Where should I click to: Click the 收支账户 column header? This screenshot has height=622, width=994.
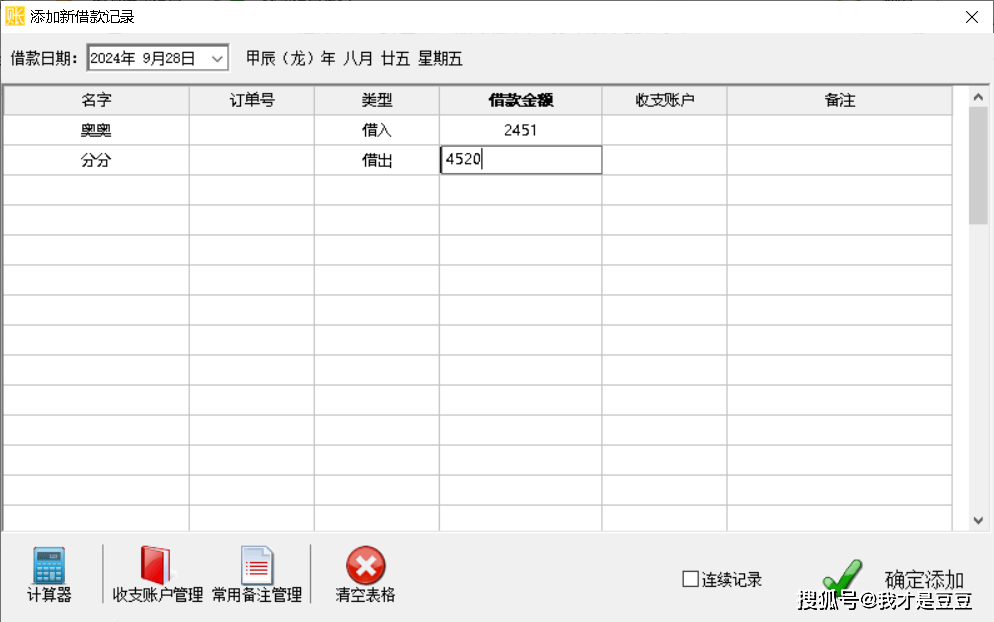pyautogui.click(x=664, y=100)
